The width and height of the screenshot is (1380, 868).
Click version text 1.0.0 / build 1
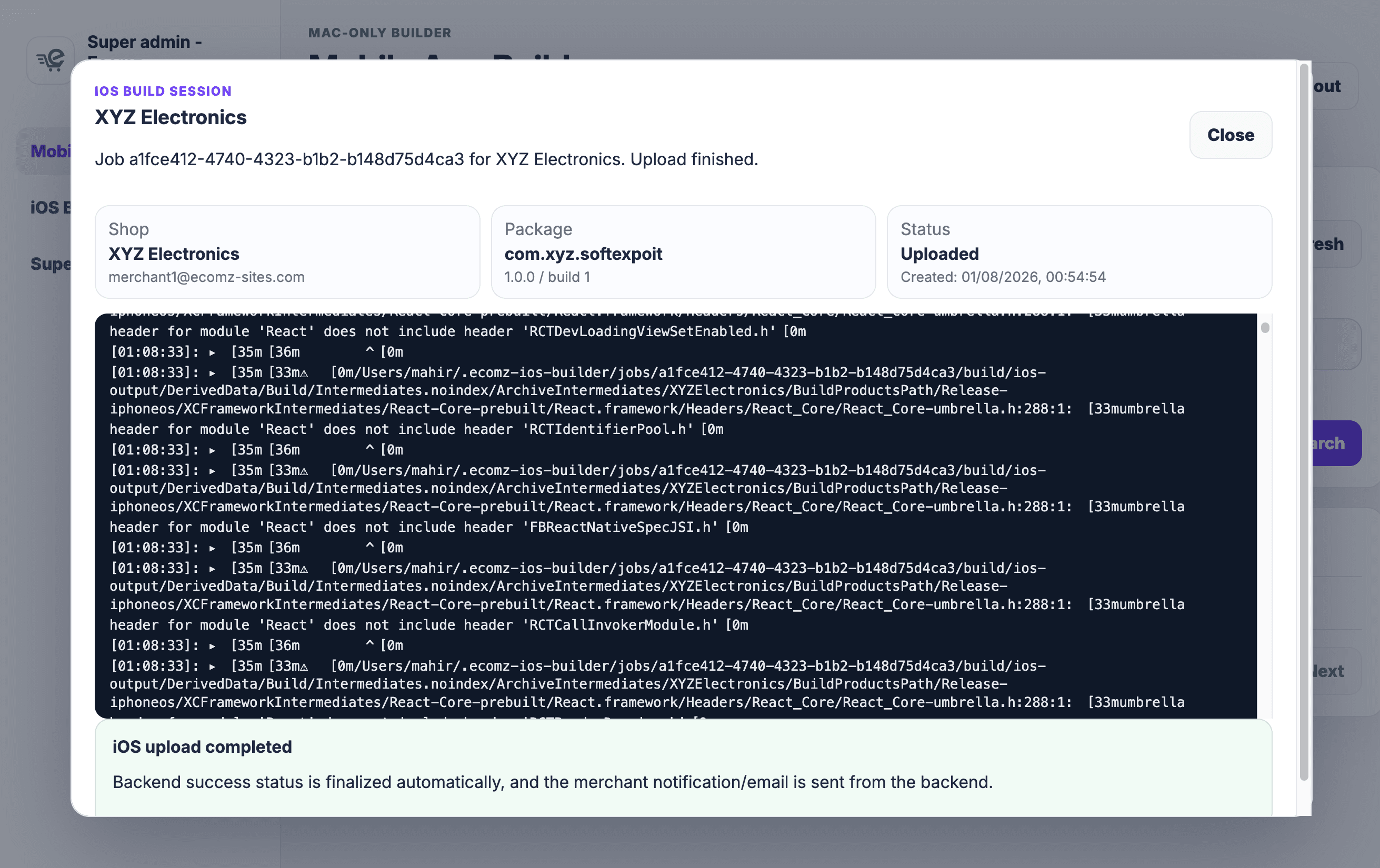point(547,277)
